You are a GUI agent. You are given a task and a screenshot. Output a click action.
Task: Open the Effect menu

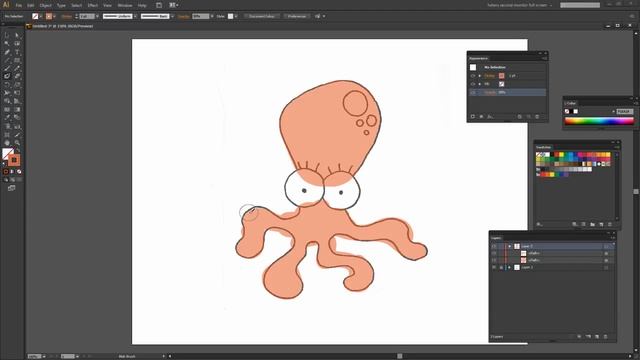(x=93, y=5)
